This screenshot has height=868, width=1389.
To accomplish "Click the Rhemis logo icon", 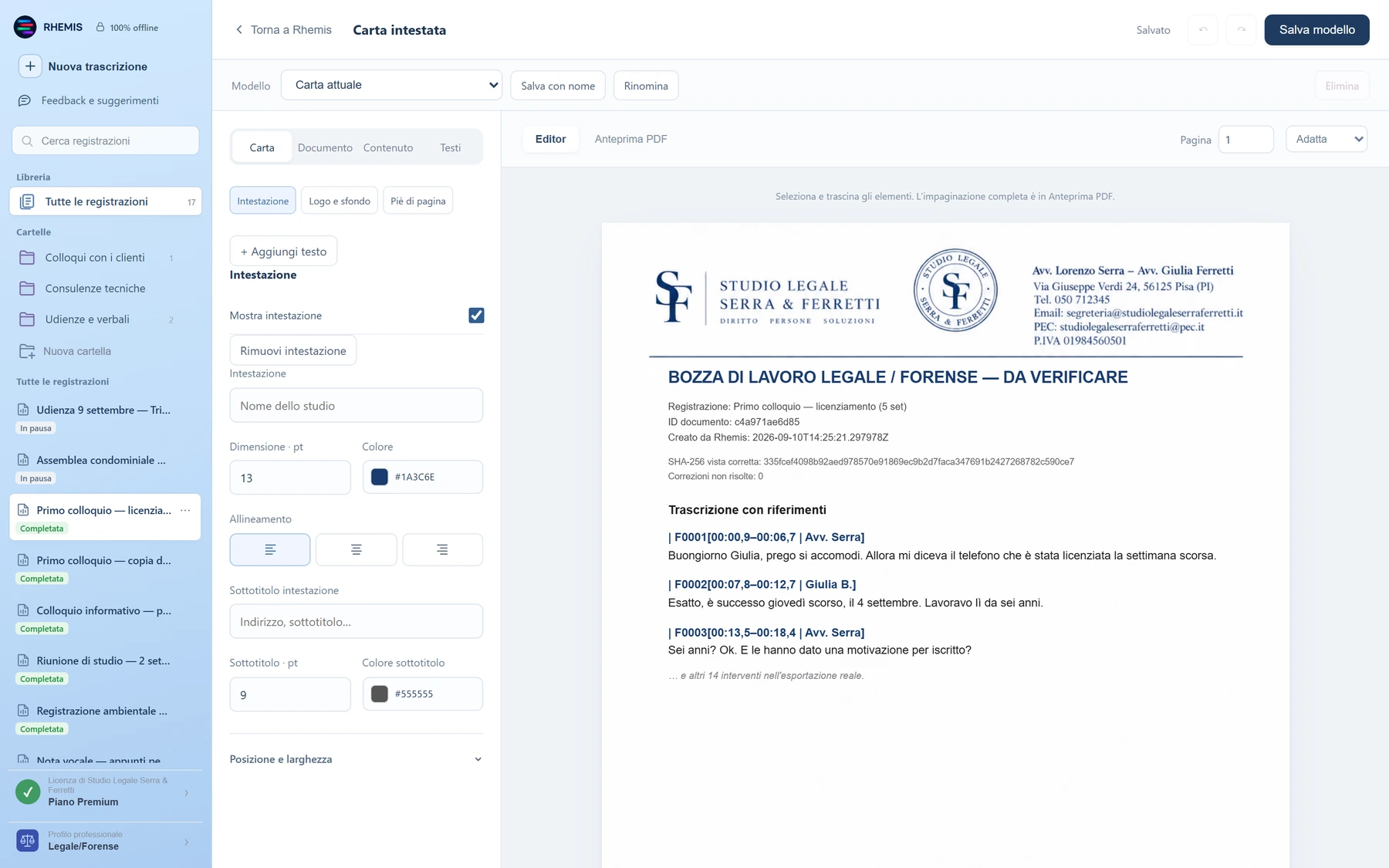I will 25,27.
